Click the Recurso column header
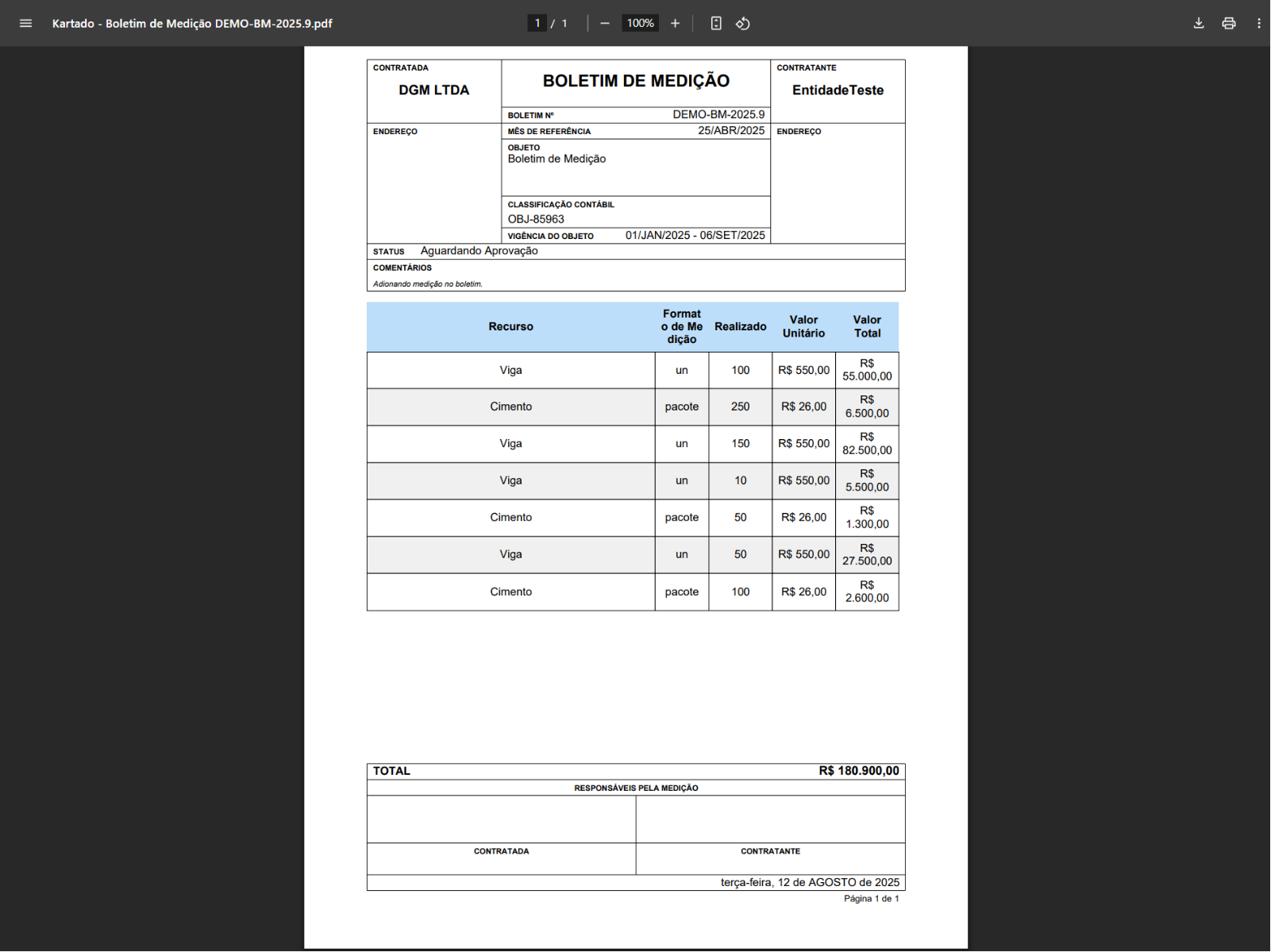The width and height of the screenshot is (1271, 952). tap(510, 326)
